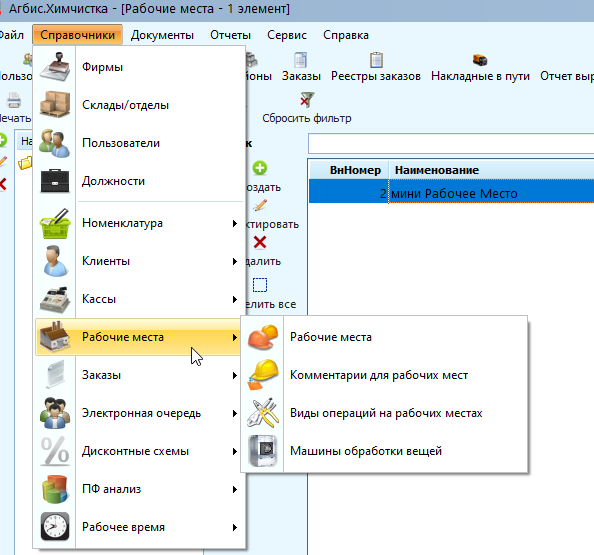Click the washing machine Машины обработки icon
This screenshot has height=555, width=594.
point(263,451)
